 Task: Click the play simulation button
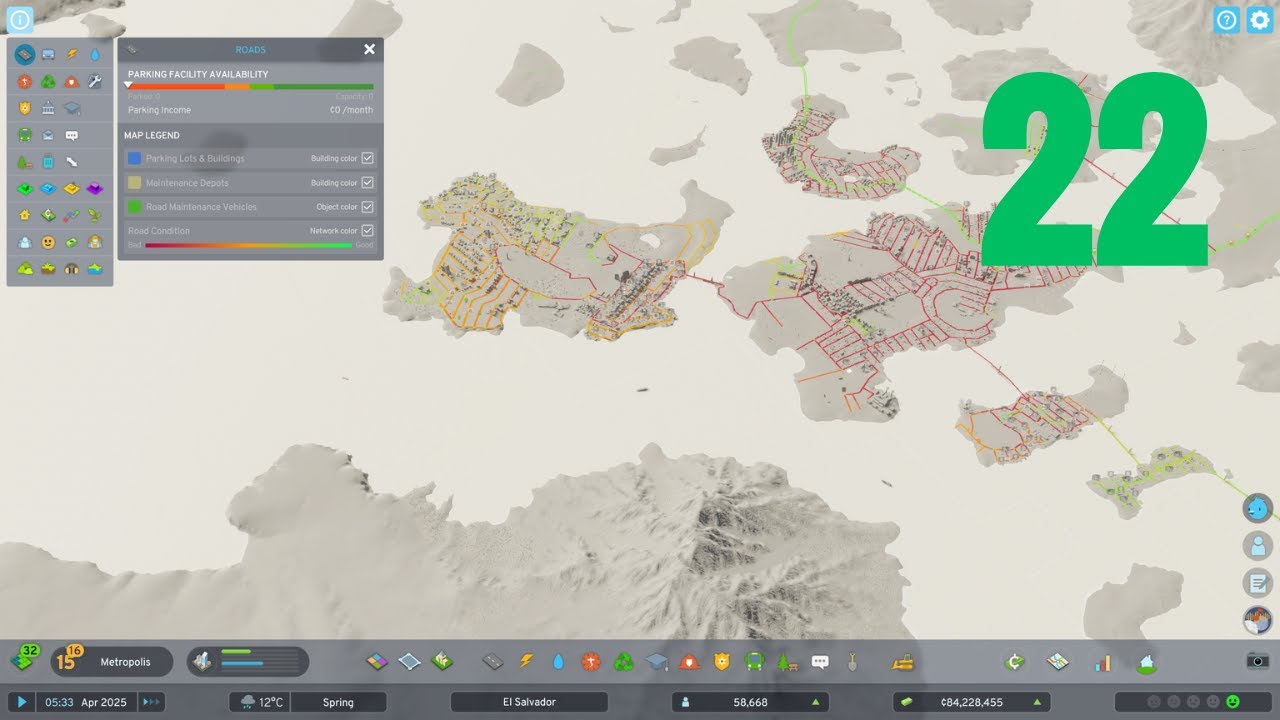pos(21,702)
